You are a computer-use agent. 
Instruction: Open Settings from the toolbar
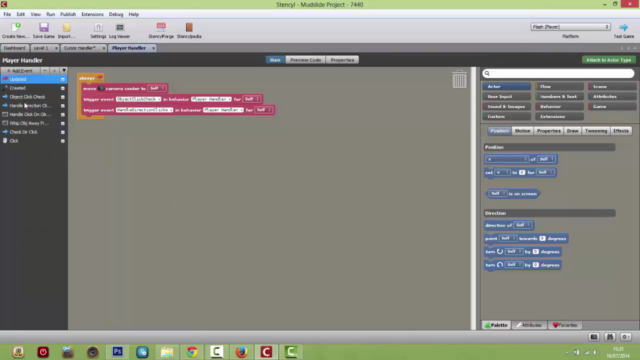click(x=98, y=27)
